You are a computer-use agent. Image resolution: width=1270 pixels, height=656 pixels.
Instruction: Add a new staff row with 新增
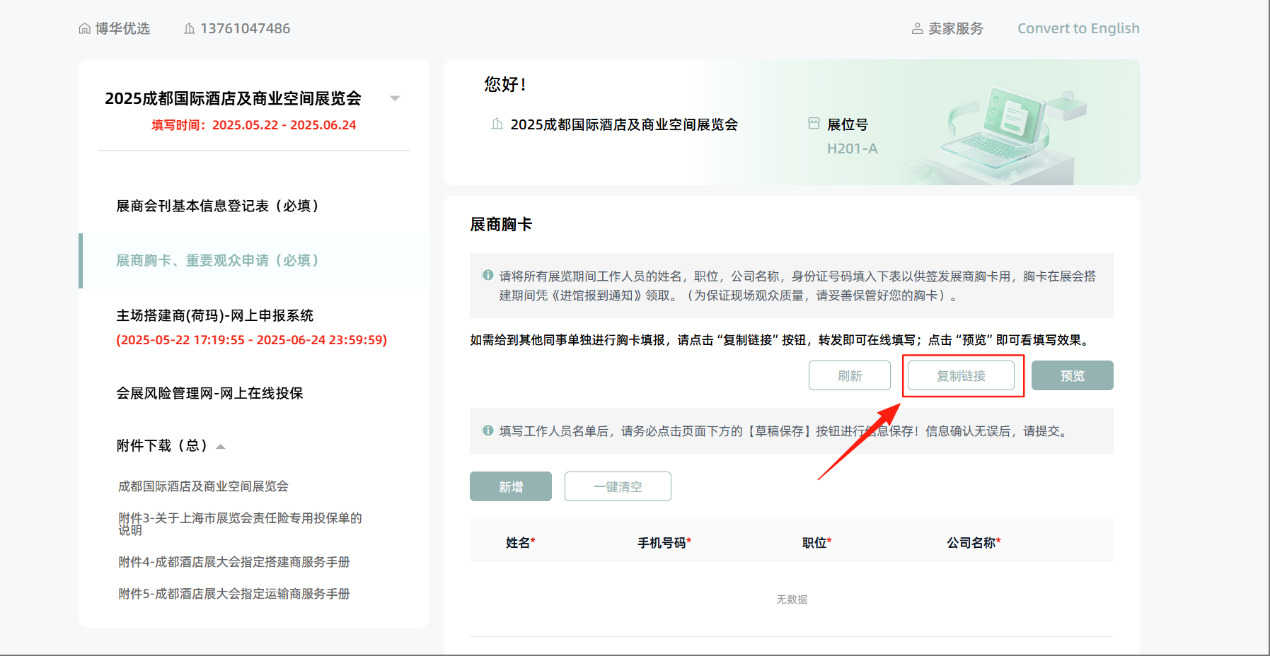click(510, 487)
